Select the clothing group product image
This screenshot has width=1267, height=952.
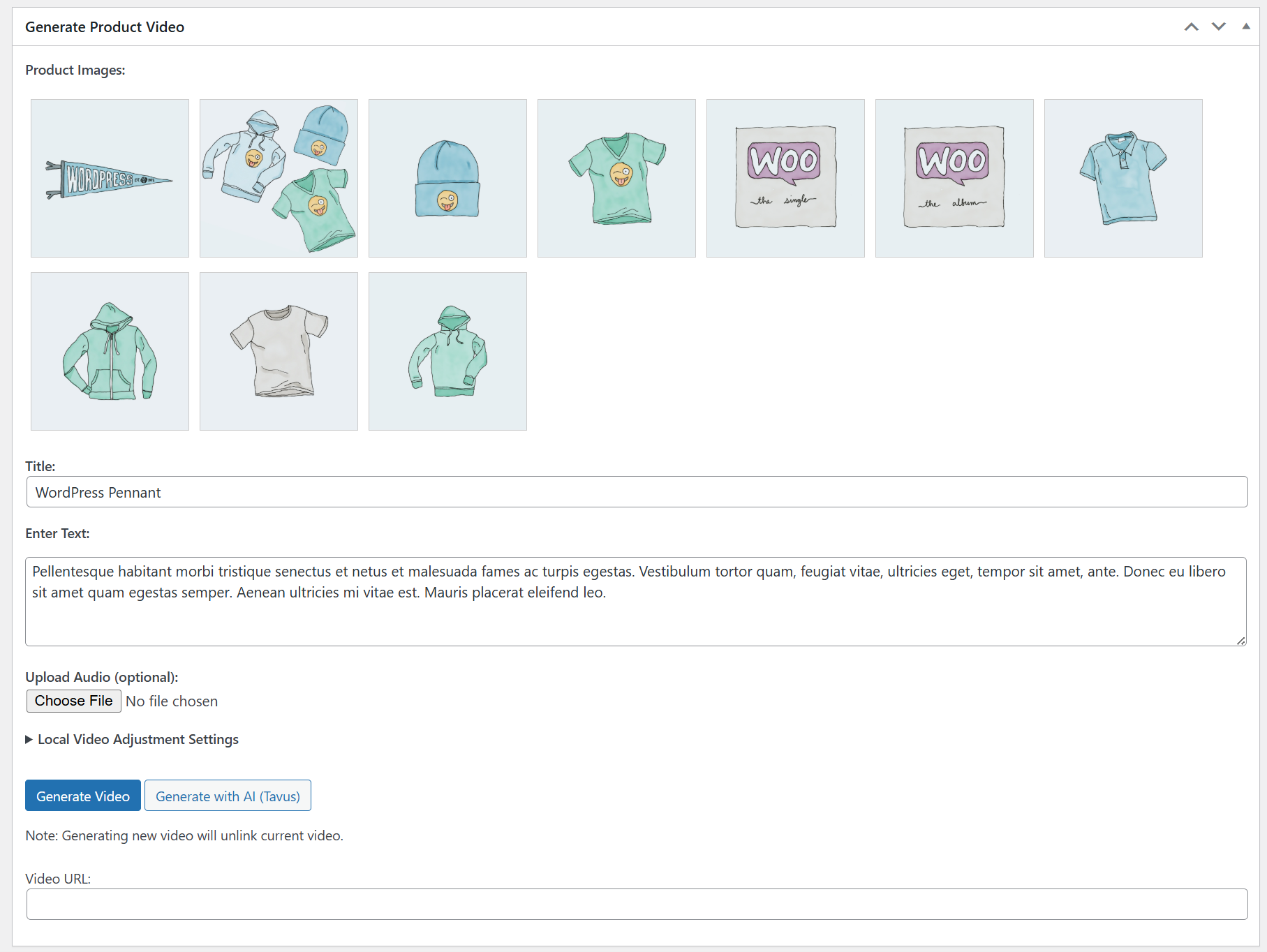point(279,178)
